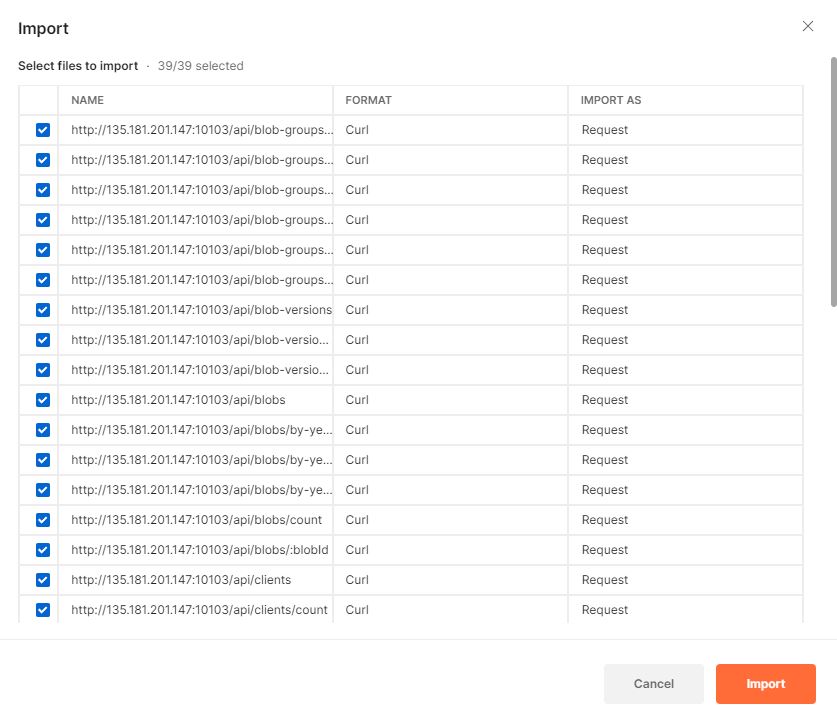Image resolution: width=837 pixels, height=722 pixels.
Task: Click the IMPORT AS column header
Action: tap(611, 100)
